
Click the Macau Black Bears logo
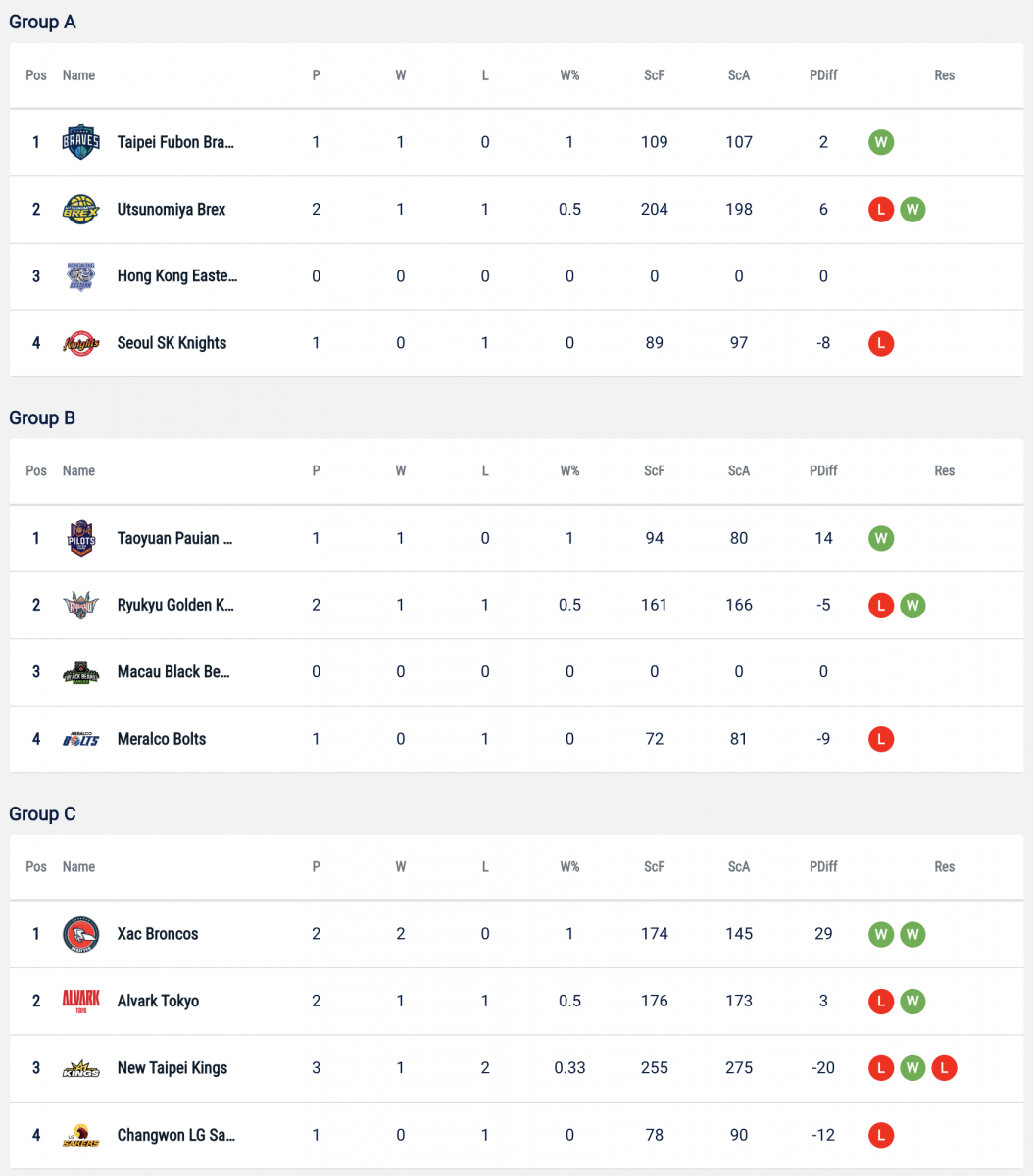(x=80, y=672)
